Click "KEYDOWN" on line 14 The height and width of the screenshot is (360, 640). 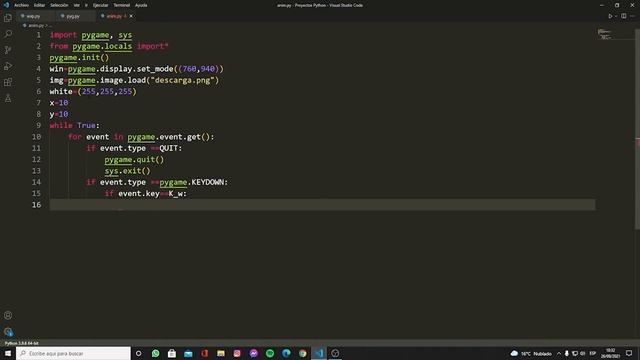pyautogui.click(x=208, y=182)
